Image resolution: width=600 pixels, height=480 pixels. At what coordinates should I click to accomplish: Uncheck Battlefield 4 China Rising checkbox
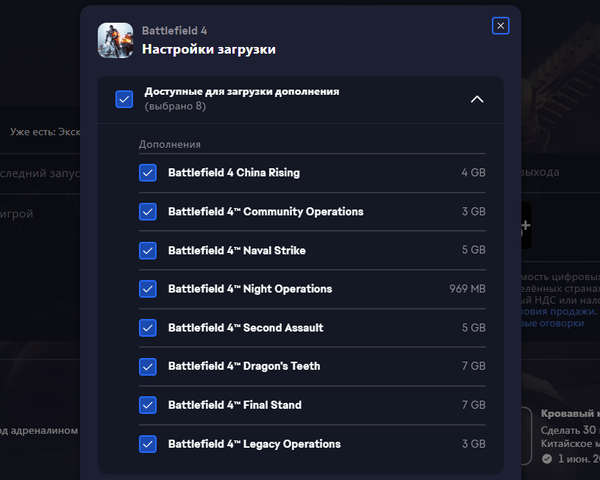(x=148, y=173)
